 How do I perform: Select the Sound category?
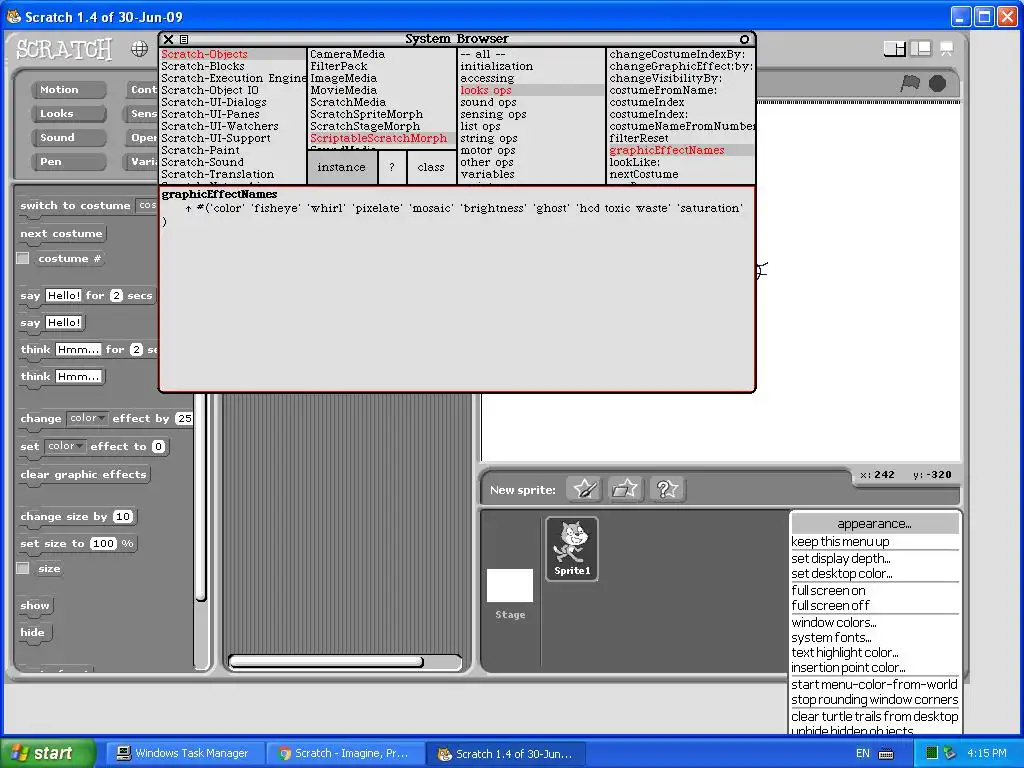[x=68, y=138]
